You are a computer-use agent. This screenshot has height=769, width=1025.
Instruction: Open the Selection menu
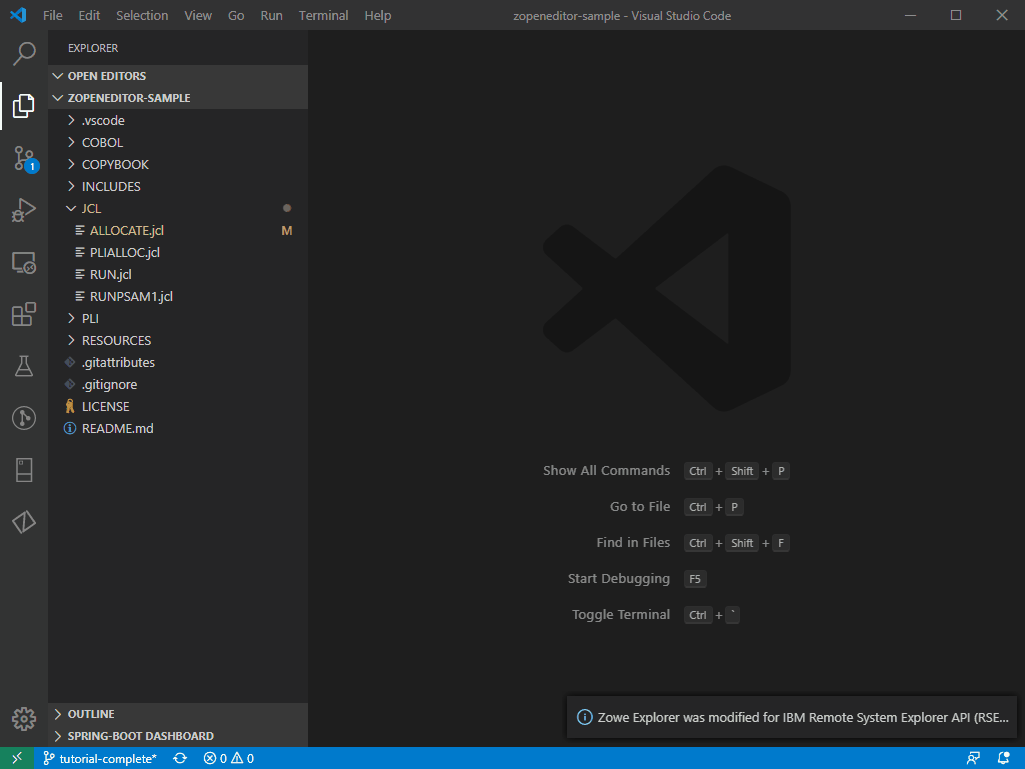point(142,15)
